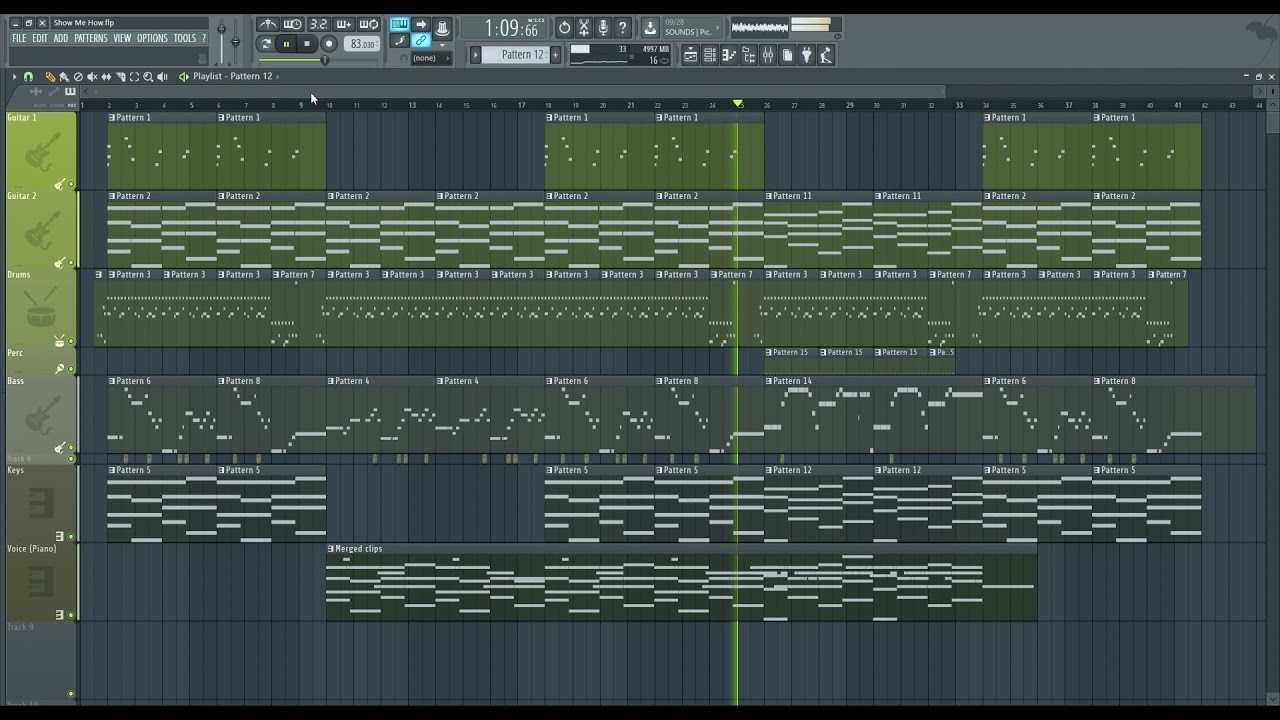Select the Playback (speaker) tool in playlist

tap(162, 76)
